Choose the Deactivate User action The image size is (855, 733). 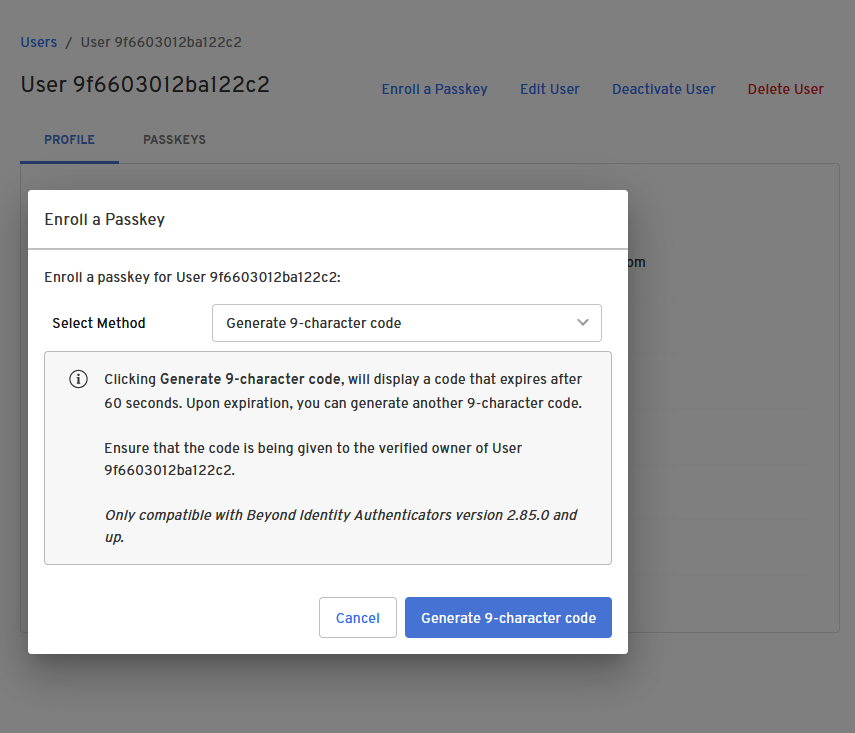pyautogui.click(x=663, y=89)
